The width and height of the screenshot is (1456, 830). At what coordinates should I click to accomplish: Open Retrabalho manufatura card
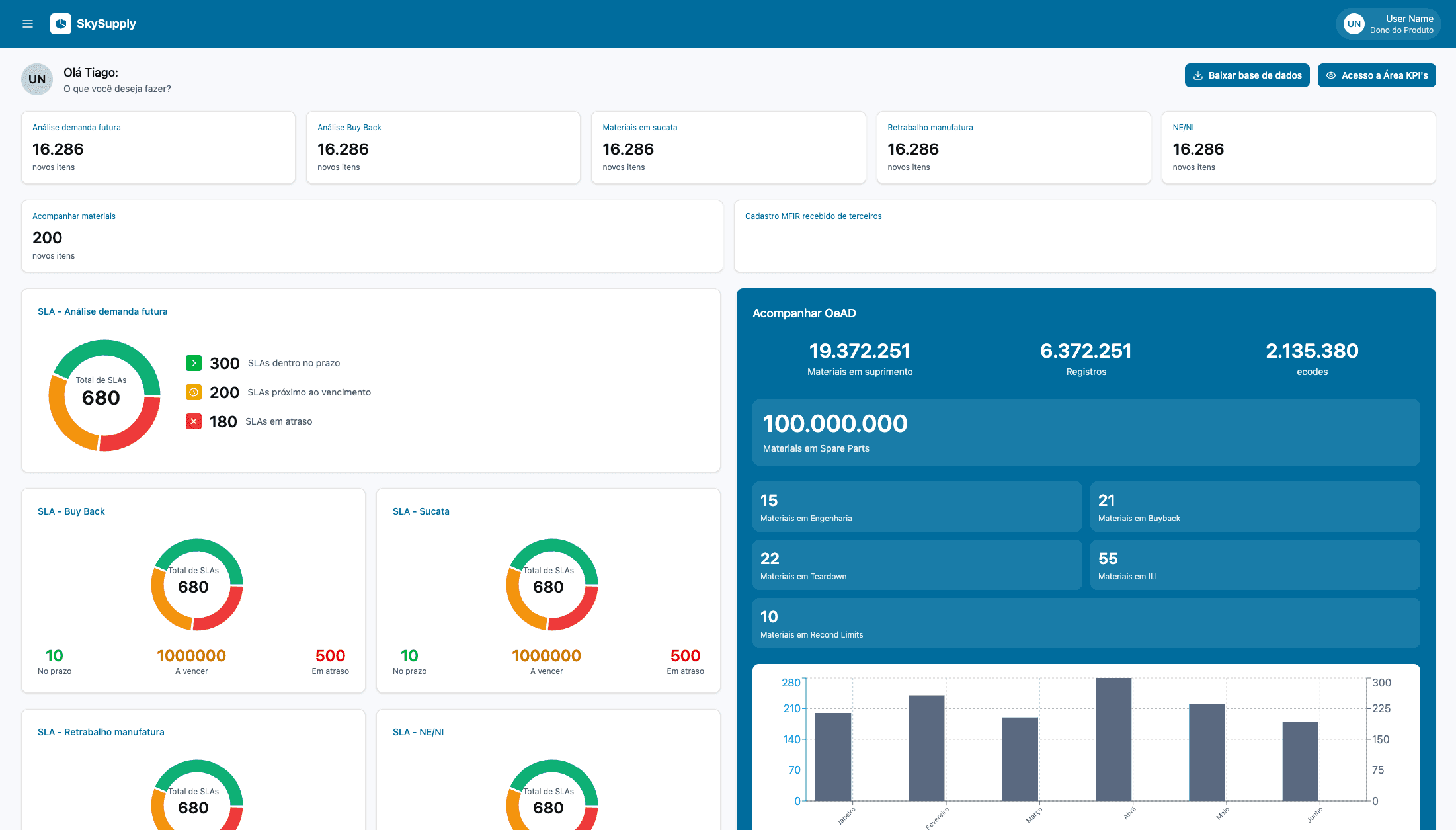[1013, 147]
